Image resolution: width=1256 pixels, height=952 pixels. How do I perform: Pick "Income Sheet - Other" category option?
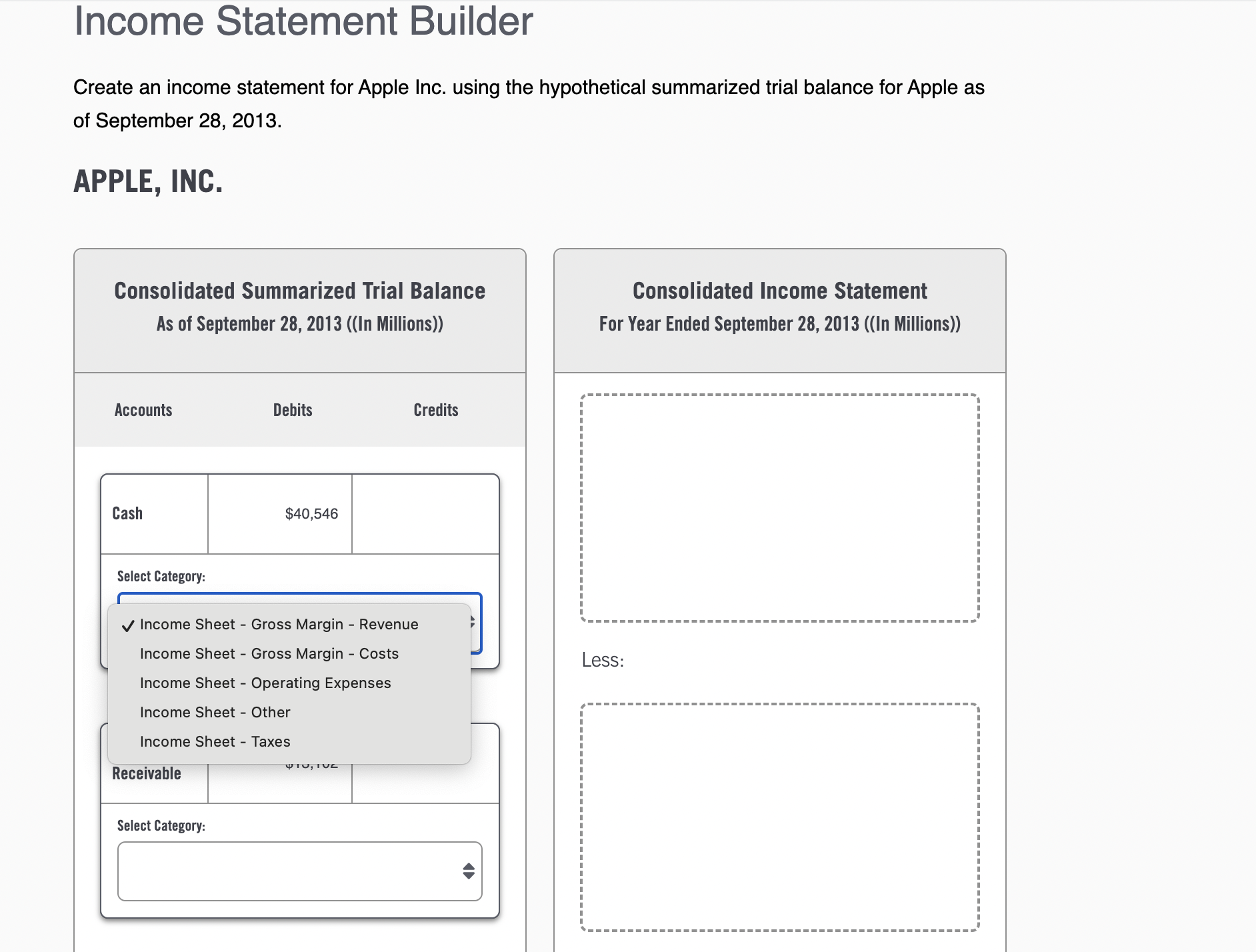coord(215,712)
